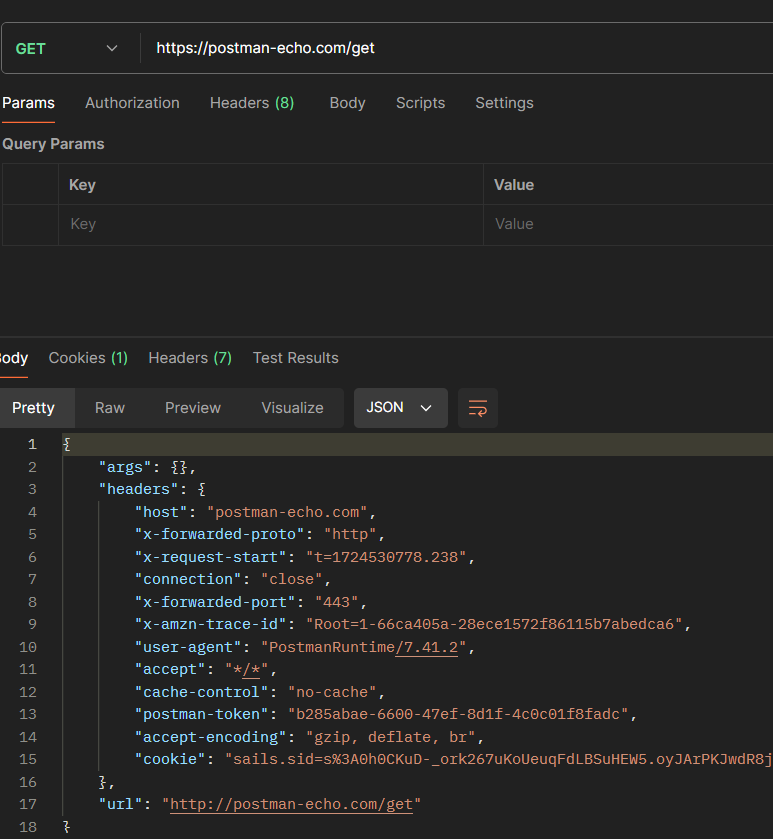Switch to Test Results tab

(296, 357)
